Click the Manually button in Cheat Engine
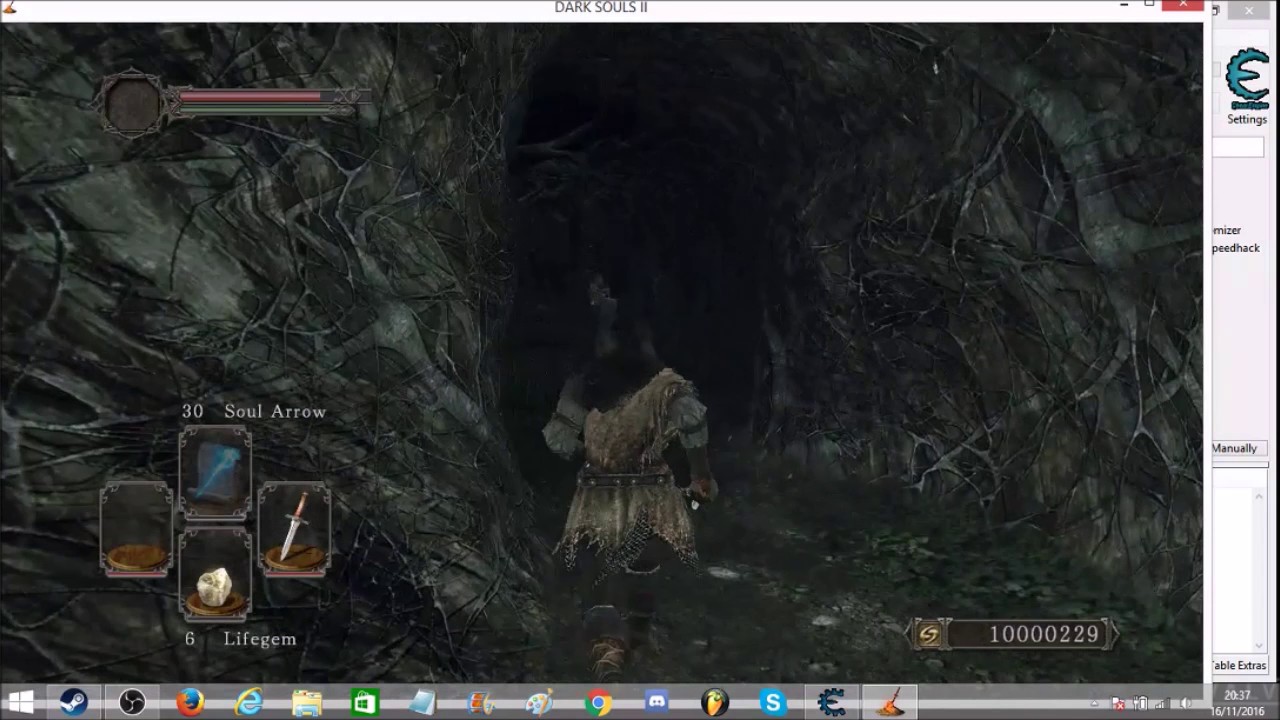Image resolution: width=1280 pixels, height=720 pixels. (x=1239, y=448)
